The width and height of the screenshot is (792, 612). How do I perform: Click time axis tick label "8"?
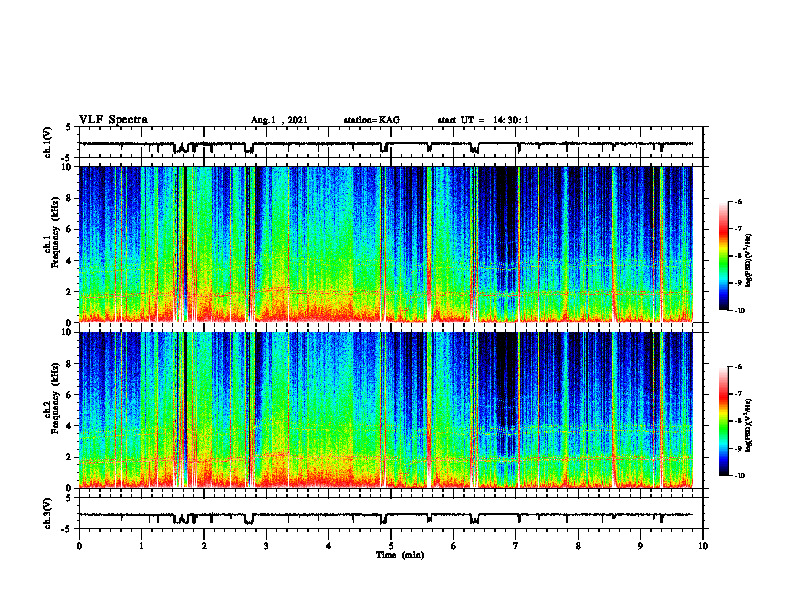[578, 546]
